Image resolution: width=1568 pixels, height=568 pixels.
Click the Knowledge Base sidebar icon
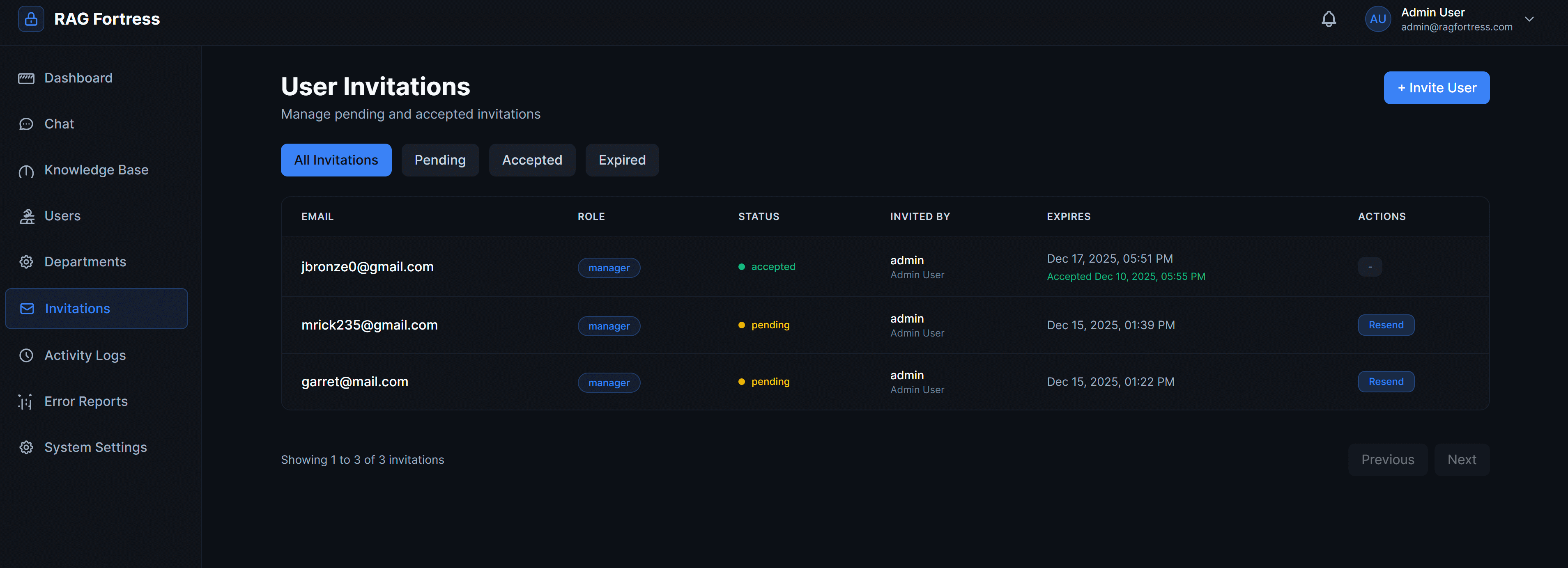(26, 171)
